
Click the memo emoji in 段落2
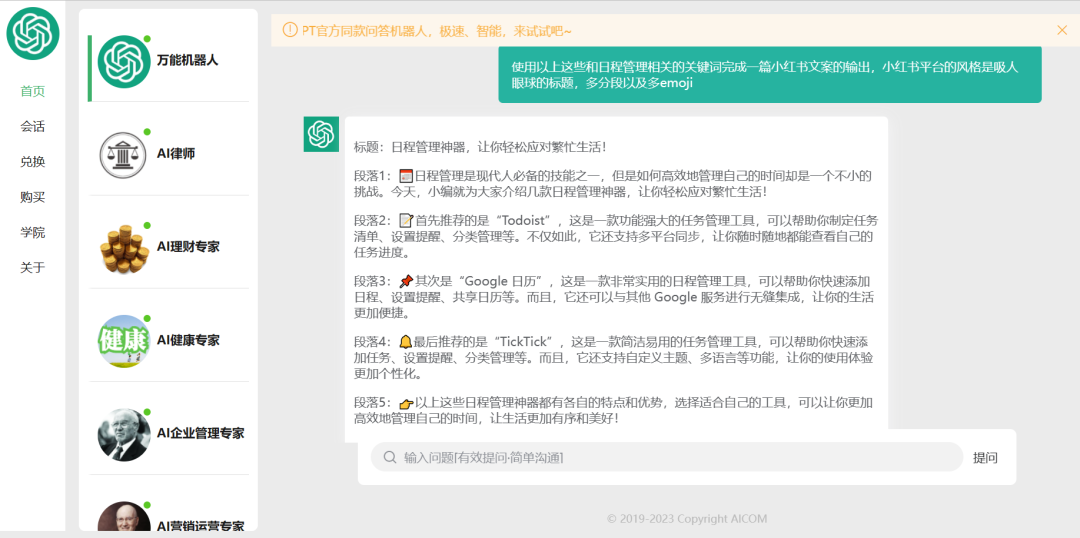coord(406,221)
